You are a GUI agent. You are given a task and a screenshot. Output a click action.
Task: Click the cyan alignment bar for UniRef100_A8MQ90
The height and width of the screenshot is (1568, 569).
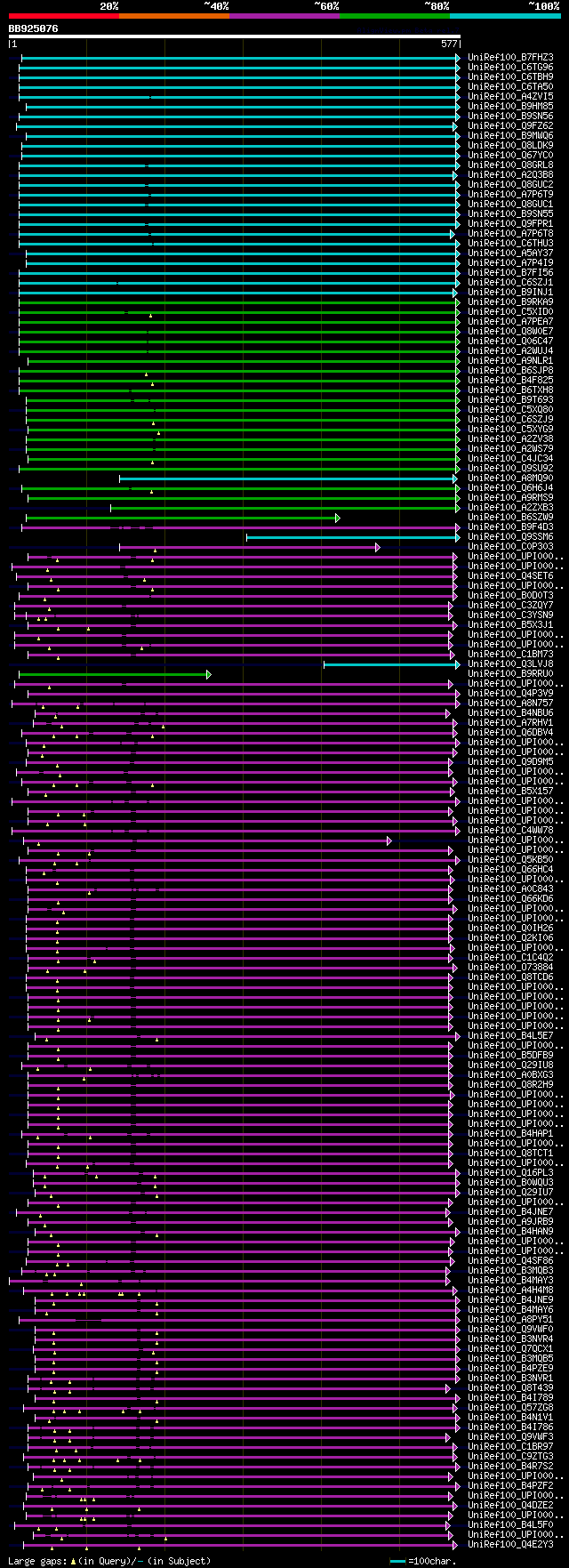click(x=289, y=478)
